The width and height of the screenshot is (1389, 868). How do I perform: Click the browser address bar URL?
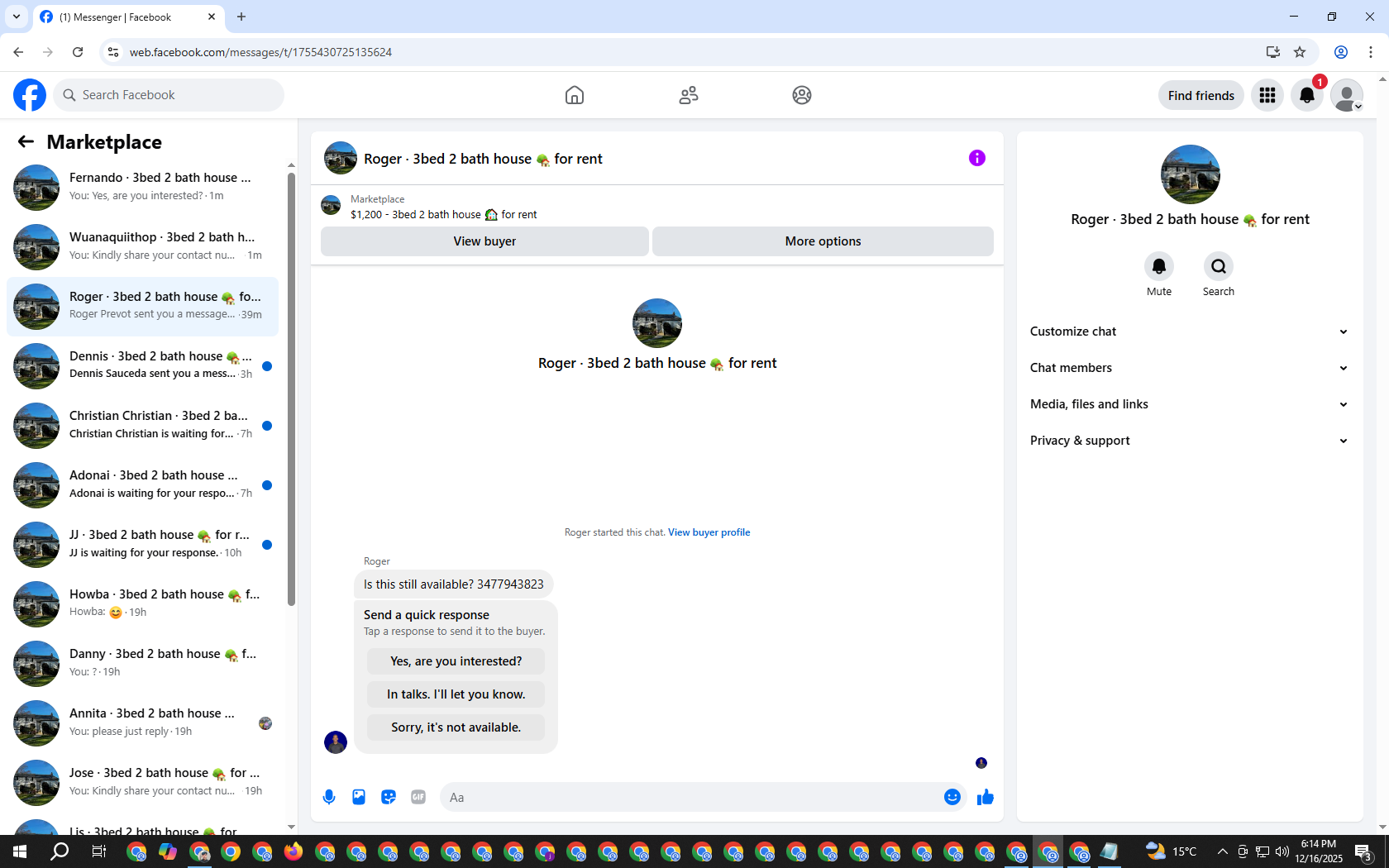pos(260,52)
